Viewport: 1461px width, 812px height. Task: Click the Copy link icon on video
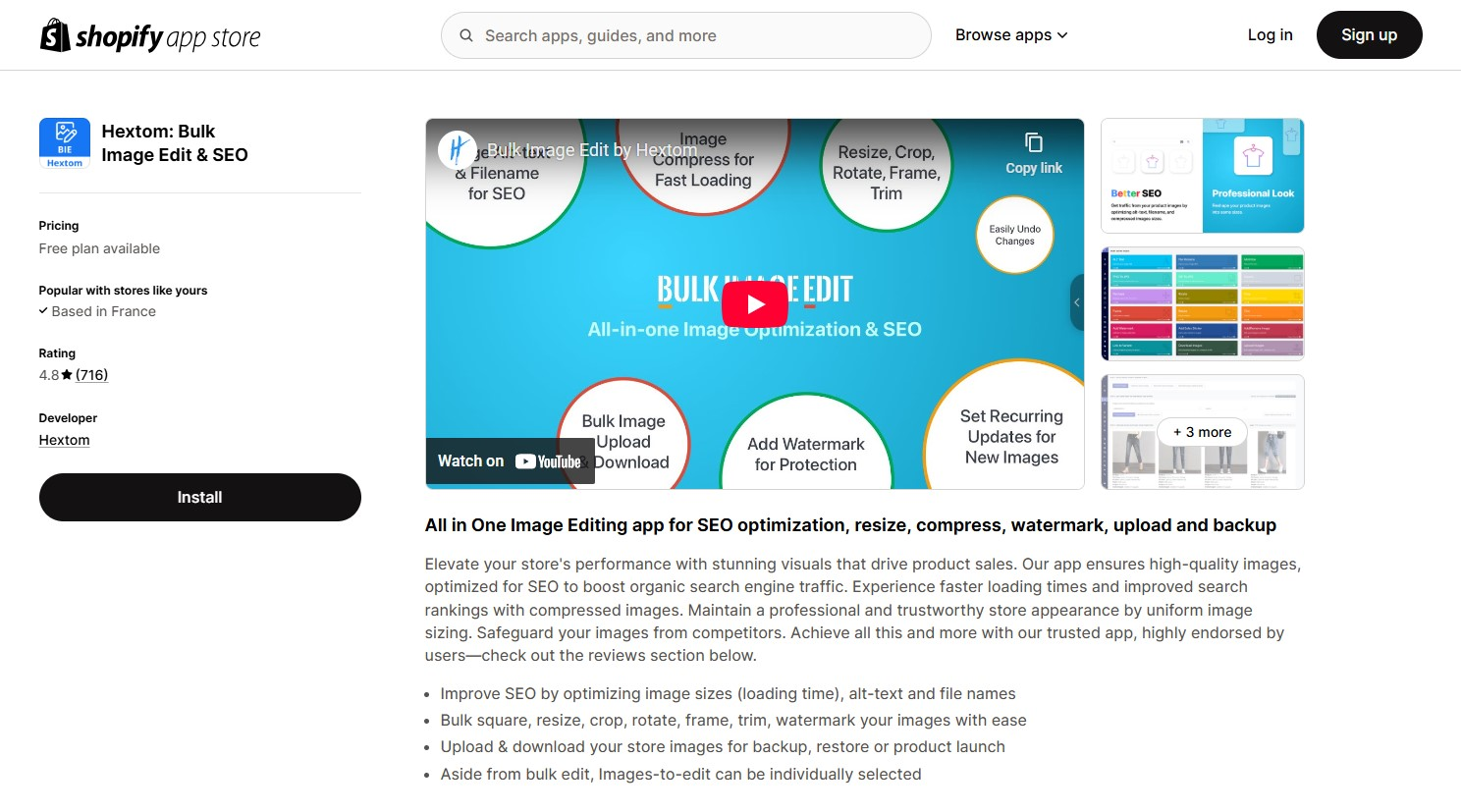click(1034, 143)
